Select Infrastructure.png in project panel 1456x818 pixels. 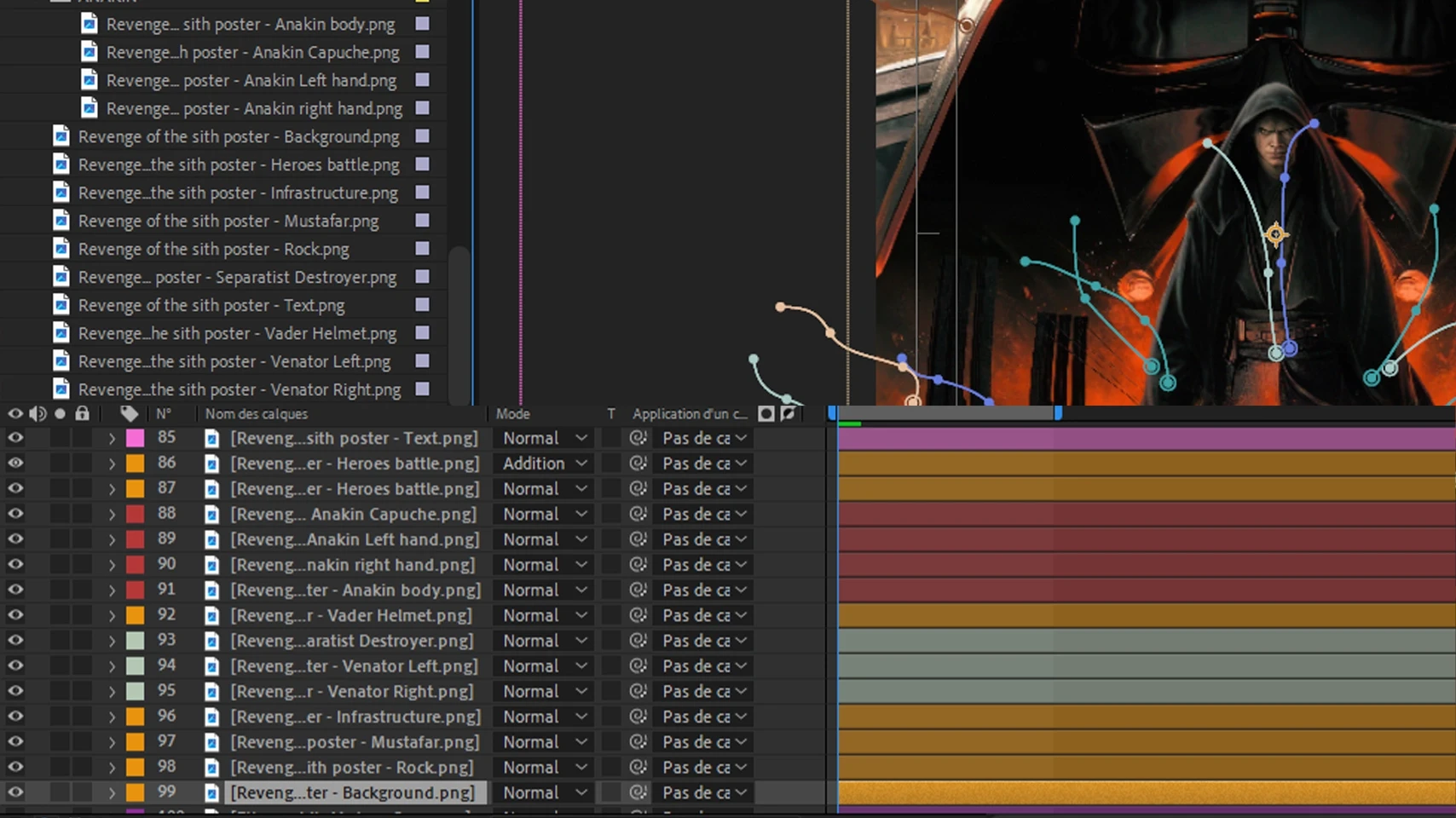click(x=238, y=193)
